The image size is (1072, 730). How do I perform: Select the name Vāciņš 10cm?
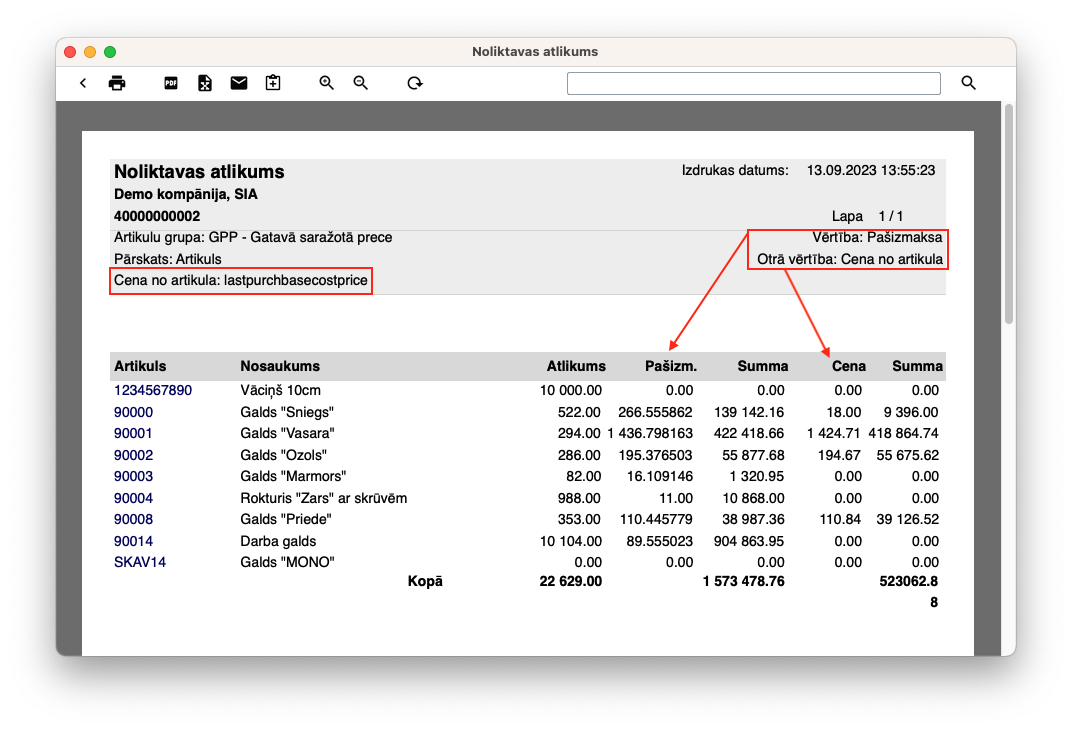pyautogui.click(x=280, y=390)
